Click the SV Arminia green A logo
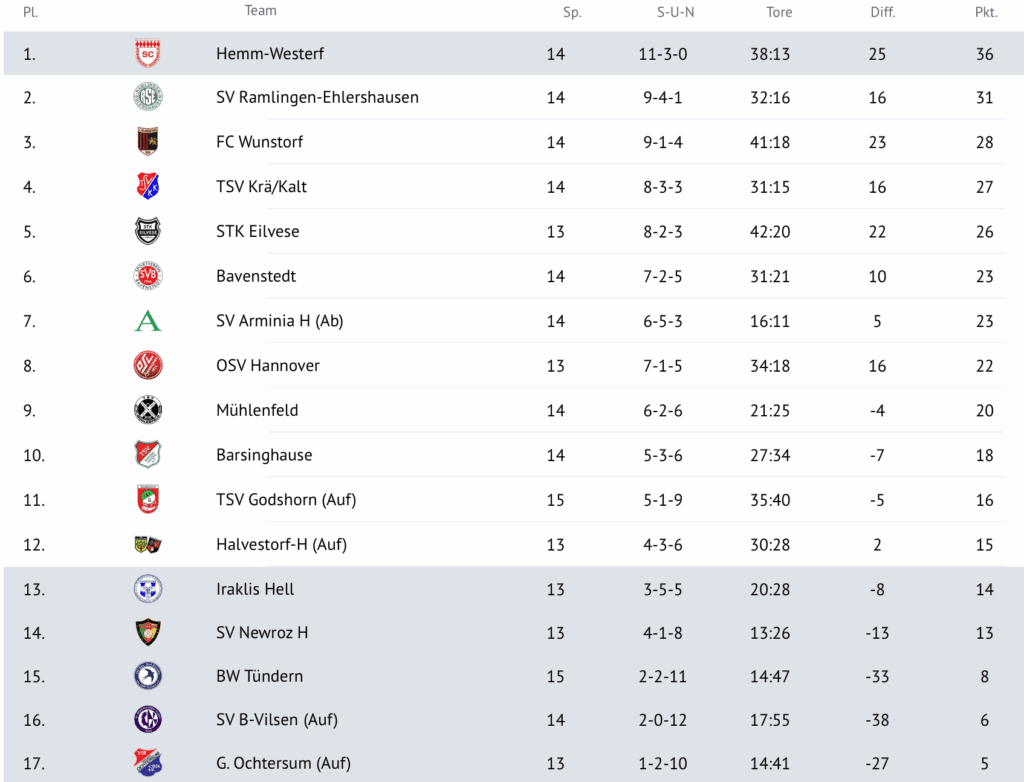 pyautogui.click(x=148, y=321)
